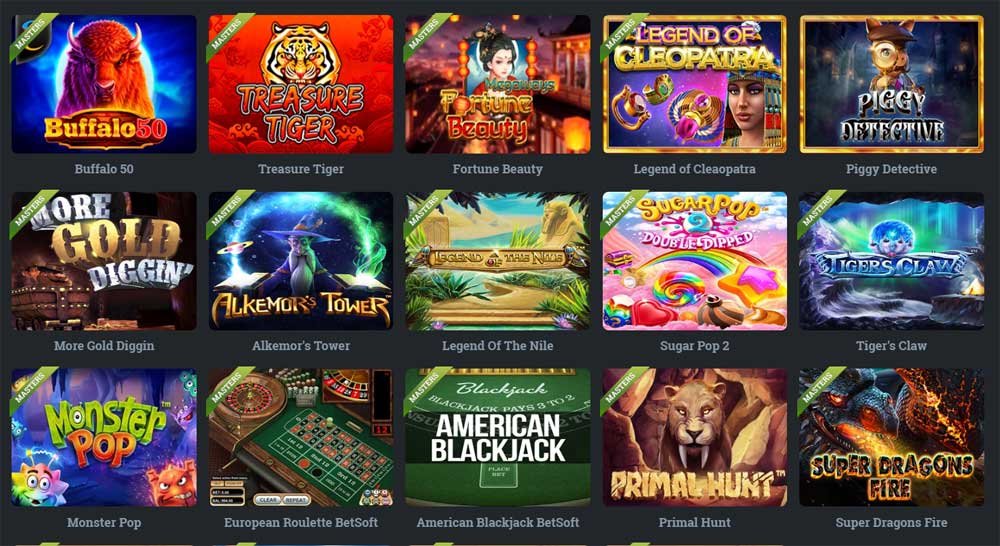
Task: Launch Alkemor's Tower game thumbnail
Action: [x=301, y=261]
